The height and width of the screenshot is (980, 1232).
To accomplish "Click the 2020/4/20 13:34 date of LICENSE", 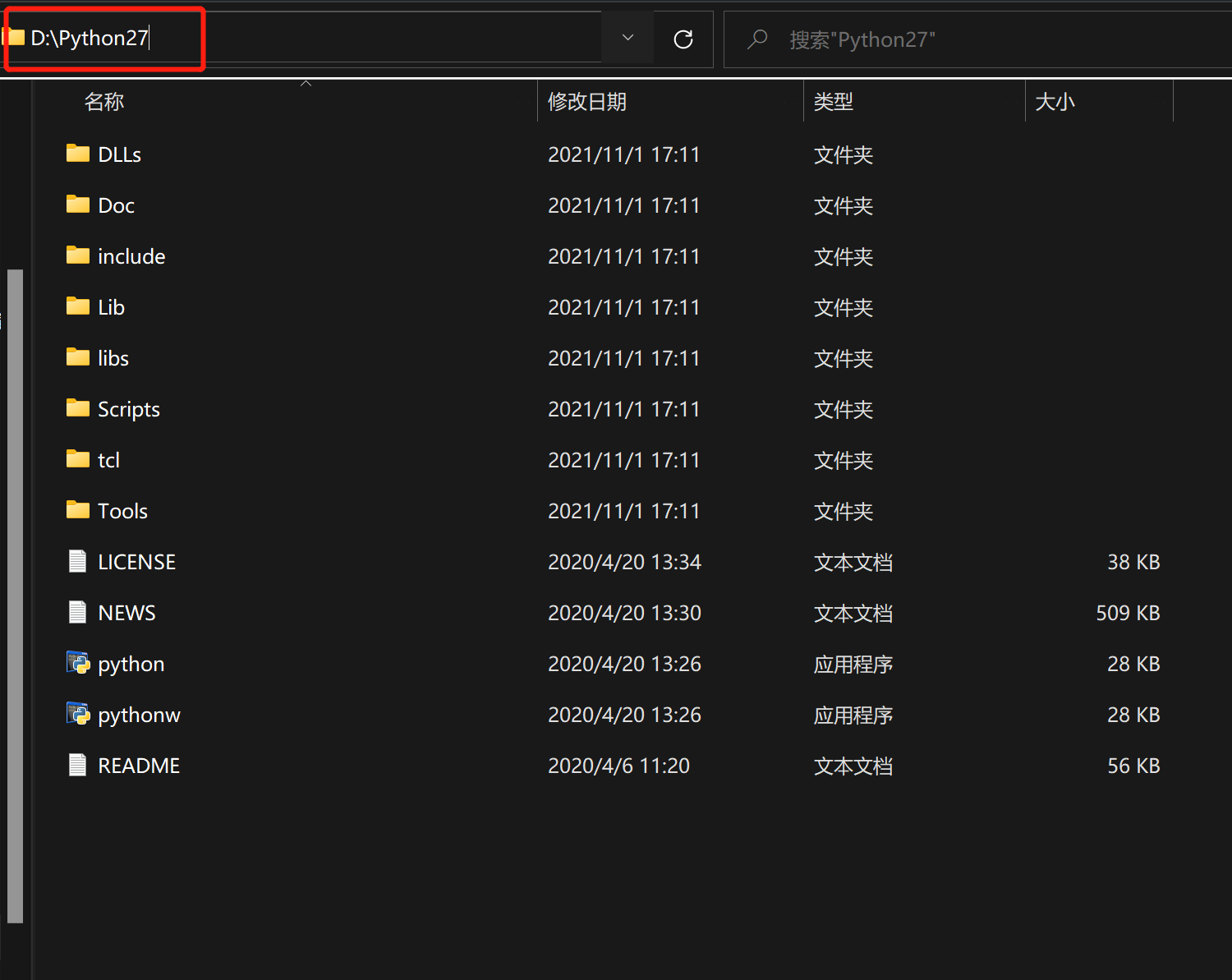I will [624, 562].
